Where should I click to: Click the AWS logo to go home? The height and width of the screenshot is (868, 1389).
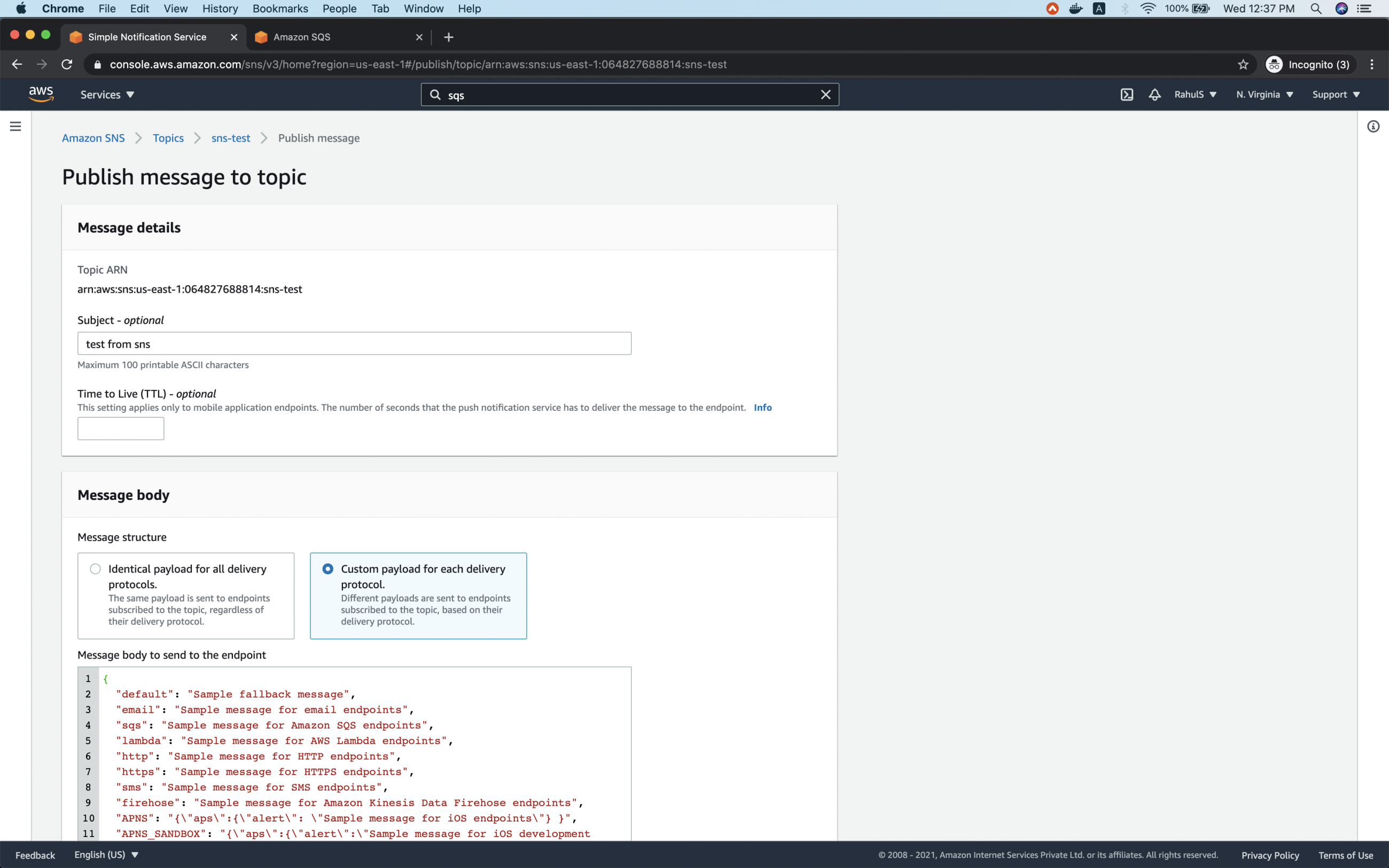40,93
